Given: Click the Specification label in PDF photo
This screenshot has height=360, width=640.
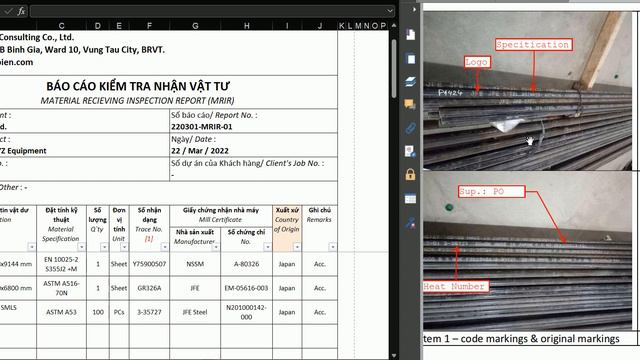Looking at the screenshot, I should 533,44.
